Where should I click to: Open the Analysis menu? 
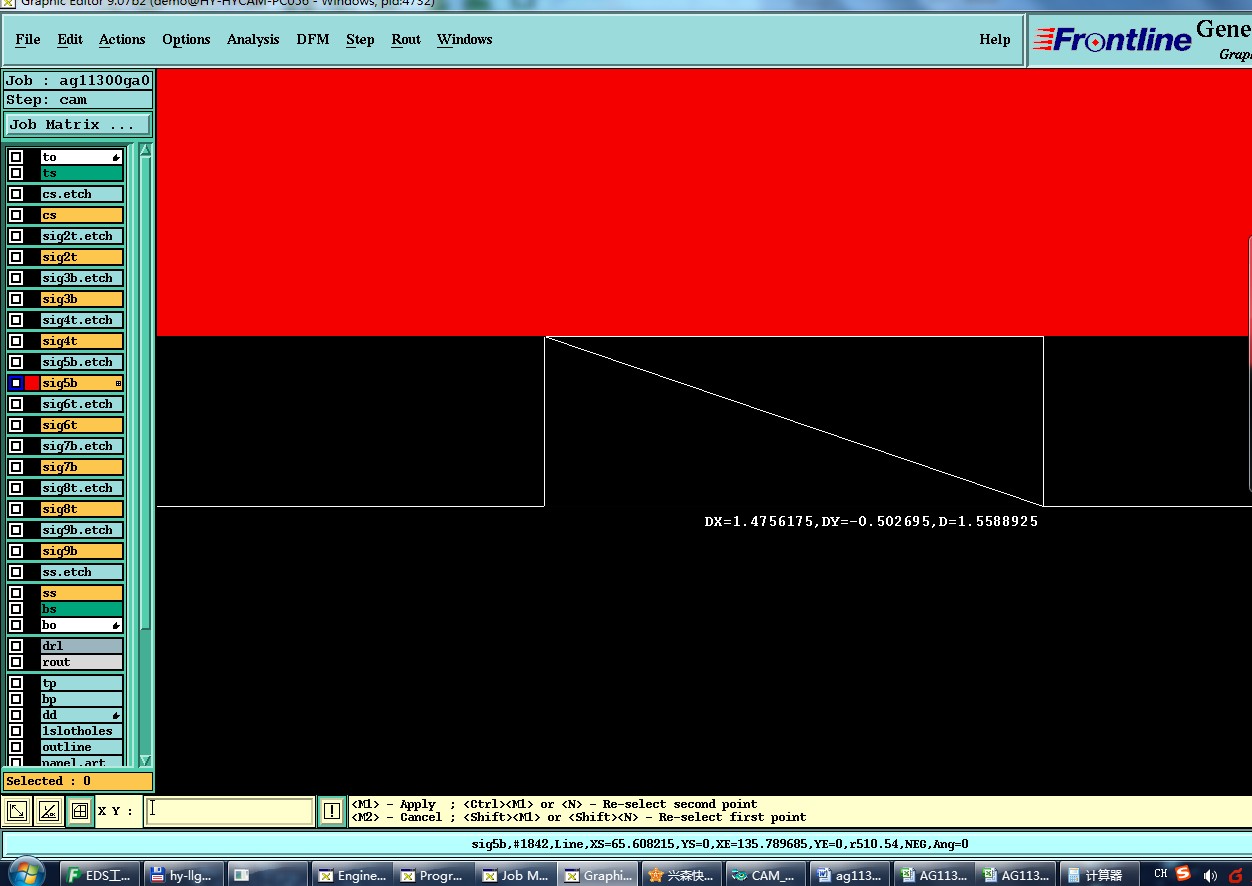[x=253, y=40]
